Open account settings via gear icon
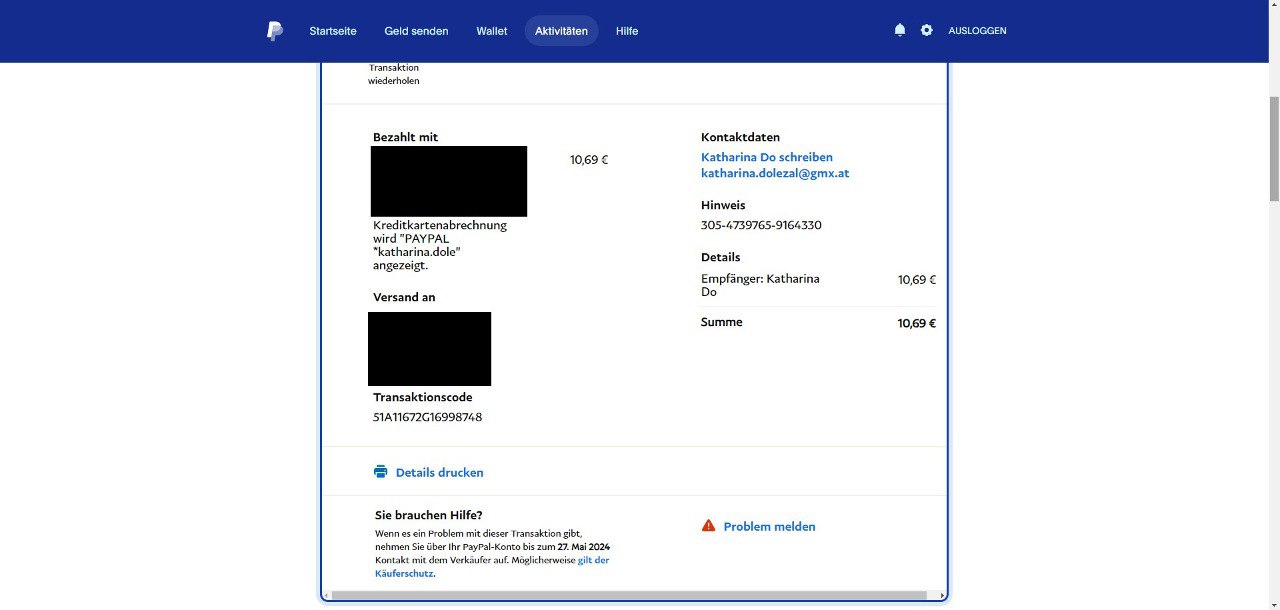The height and width of the screenshot is (610, 1280). pyautogui.click(x=927, y=31)
